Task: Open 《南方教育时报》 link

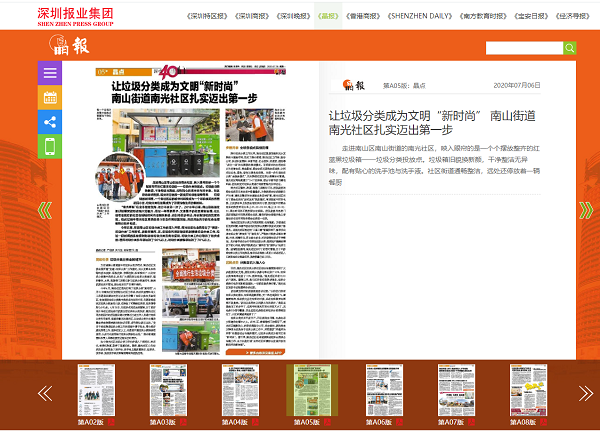Action: (x=487, y=16)
